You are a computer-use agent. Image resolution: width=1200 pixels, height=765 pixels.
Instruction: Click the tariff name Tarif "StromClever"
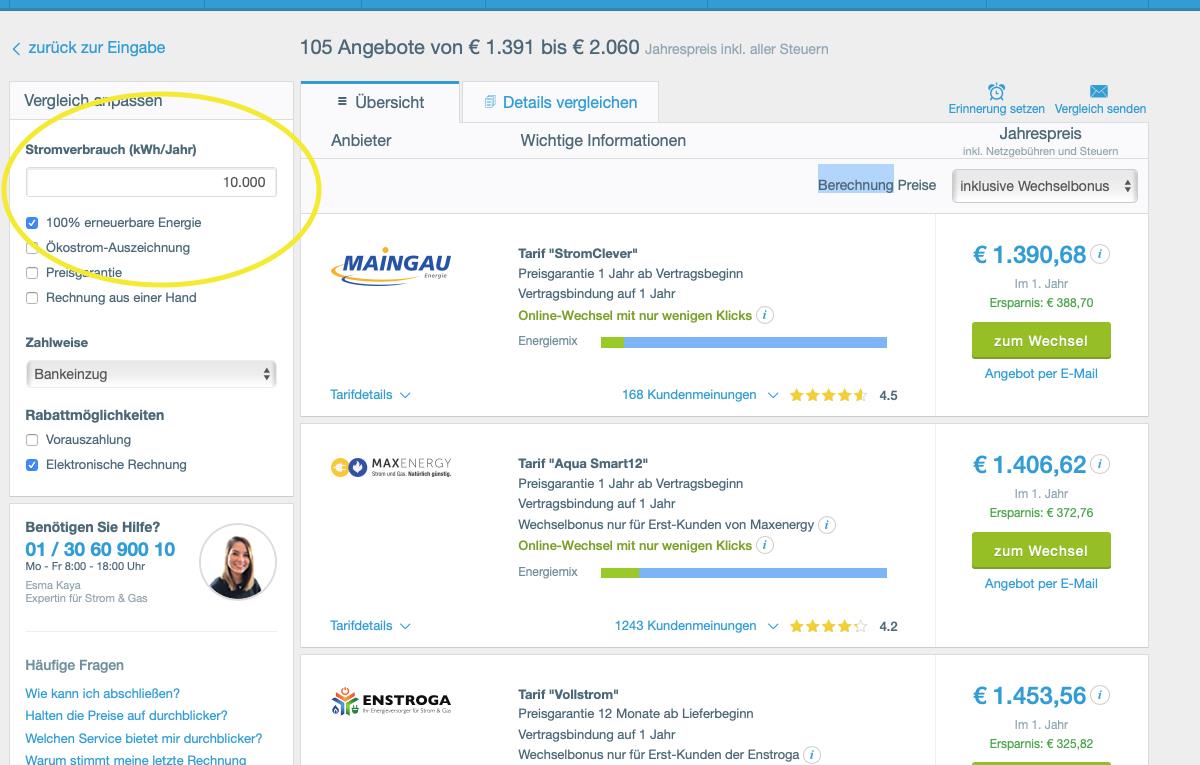[x=578, y=254]
